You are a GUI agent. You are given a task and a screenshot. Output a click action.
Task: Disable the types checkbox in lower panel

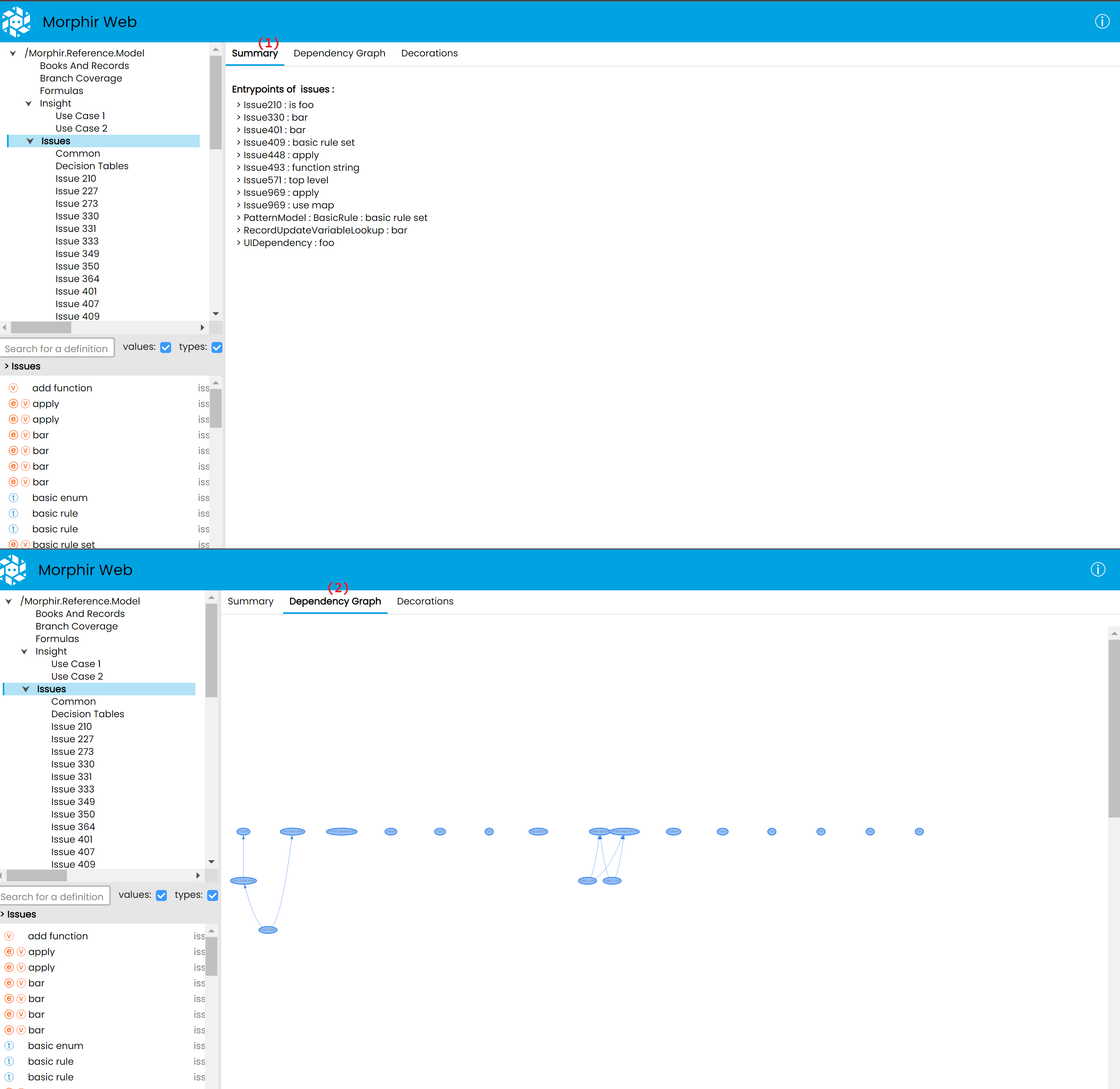213,895
